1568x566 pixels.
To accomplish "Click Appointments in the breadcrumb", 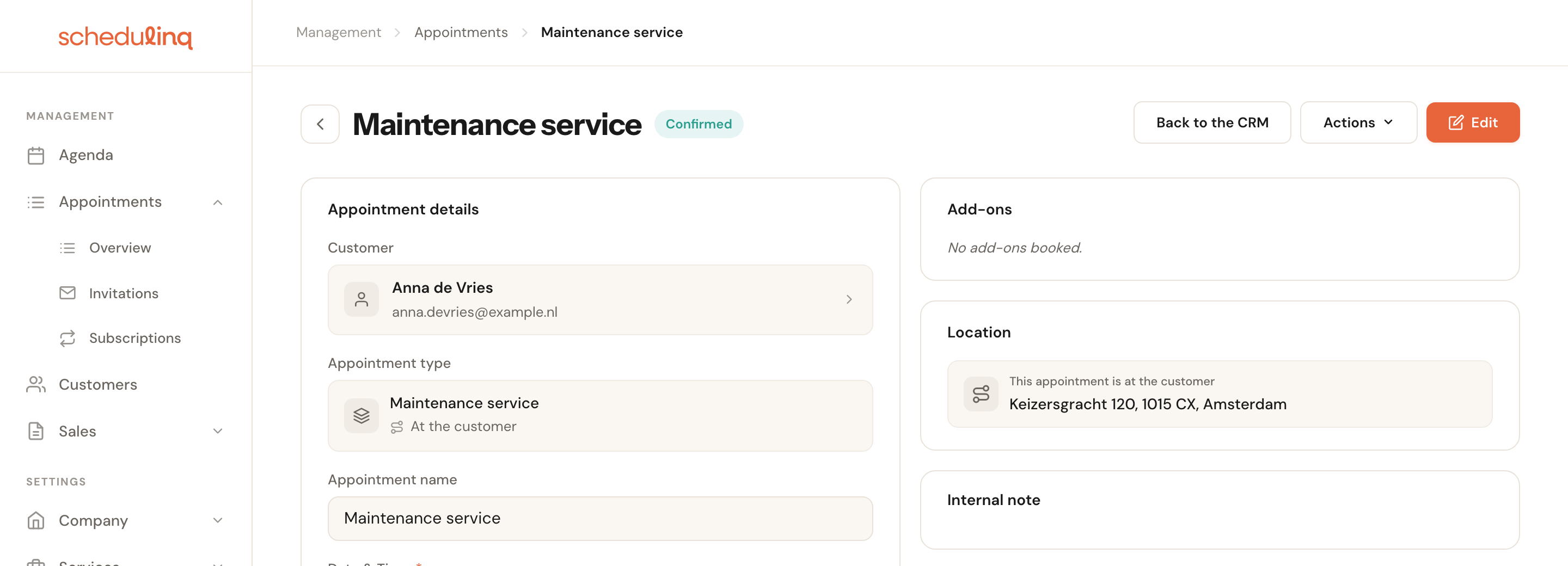I will tap(461, 32).
